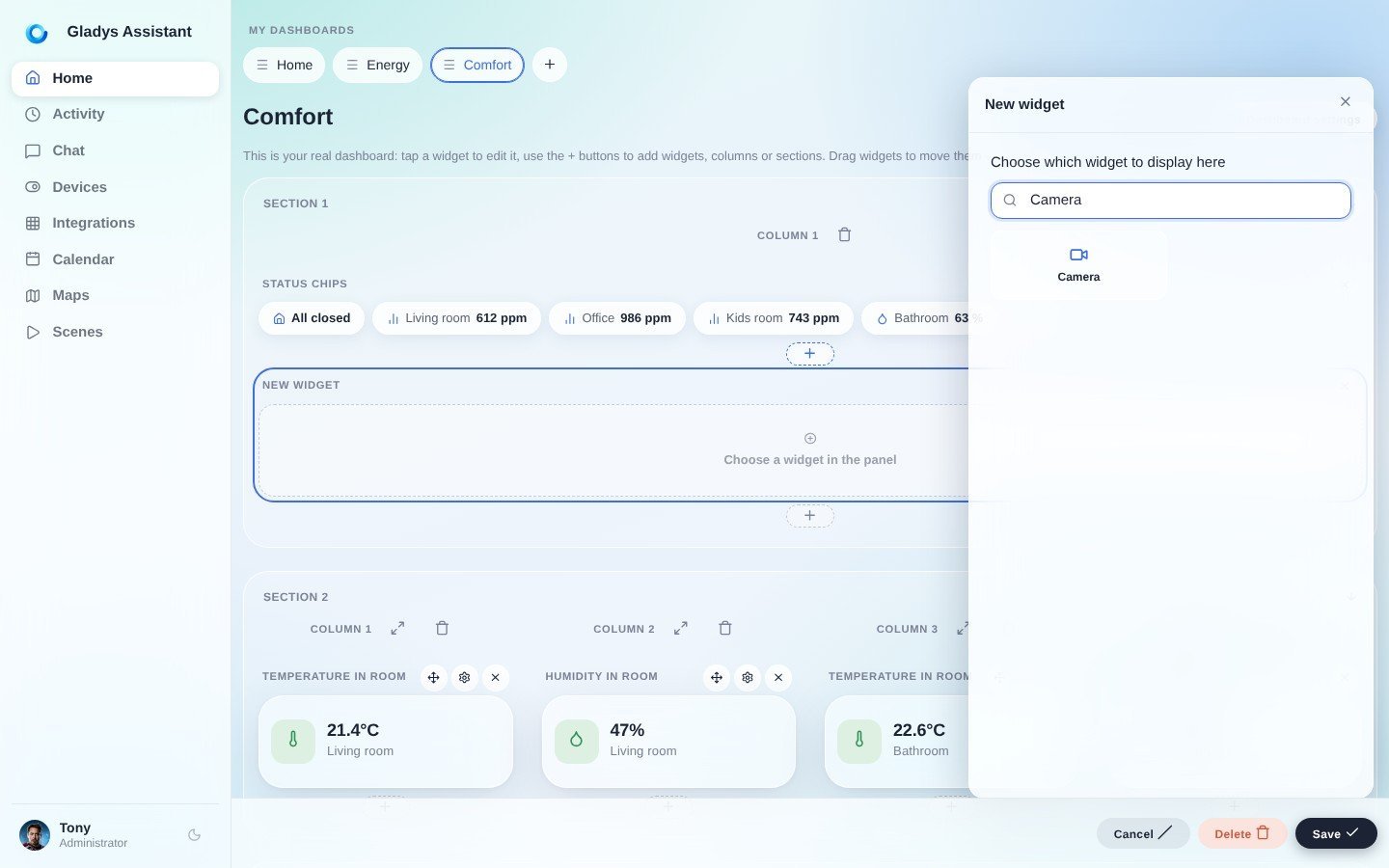Add widget below the New Widget block
Viewport: 1389px width, 868px height.
[x=810, y=516]
